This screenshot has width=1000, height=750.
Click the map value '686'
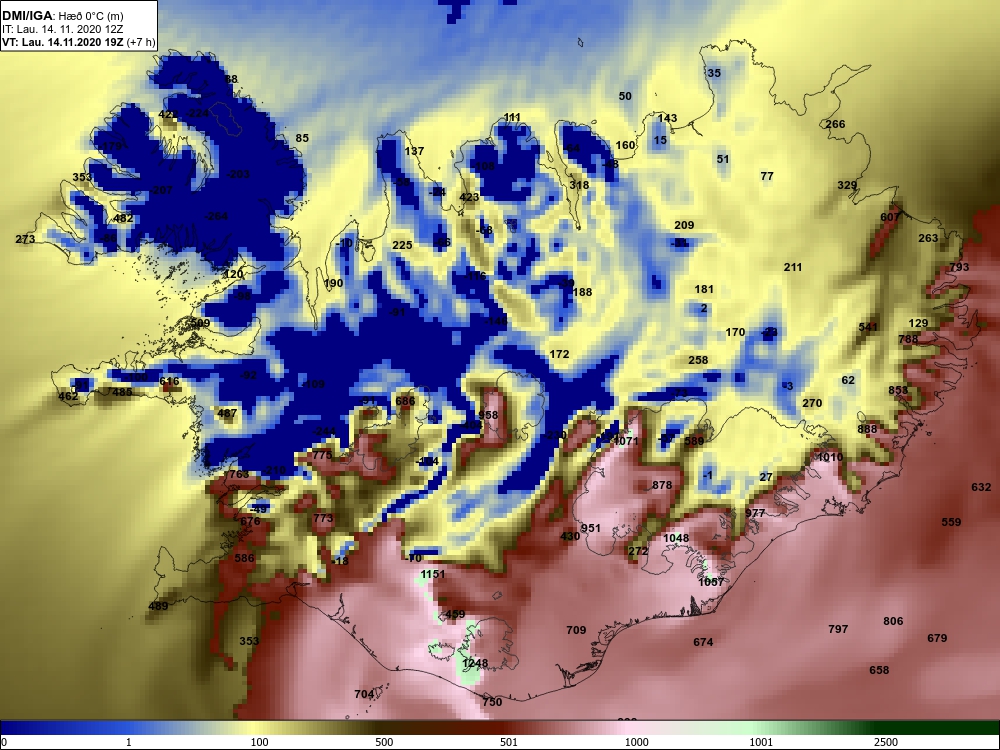pyautogui.click(x=405, y=401)
